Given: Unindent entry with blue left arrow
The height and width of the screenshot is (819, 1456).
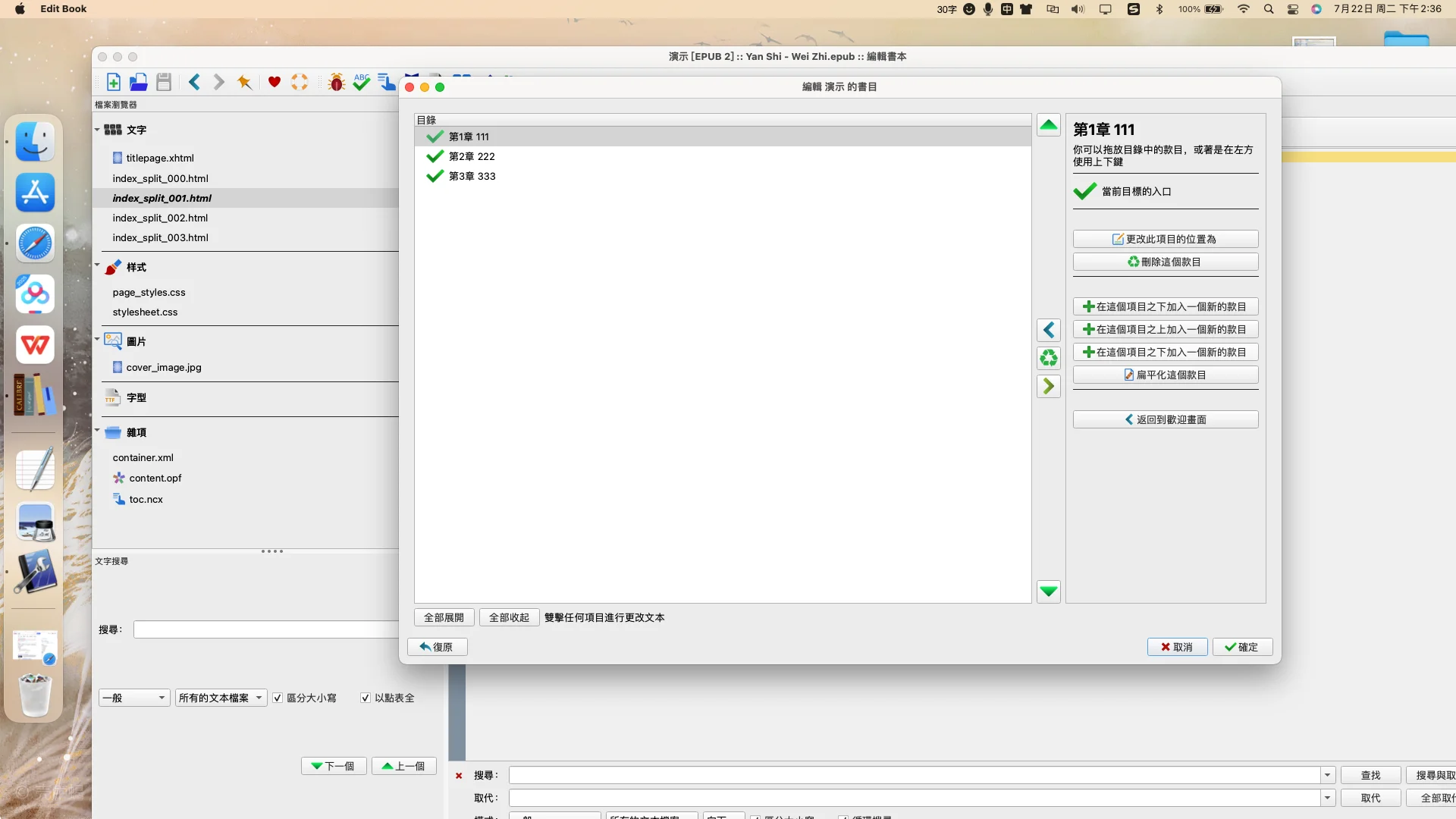Looking at the screenshot, I should point(1049,330).
